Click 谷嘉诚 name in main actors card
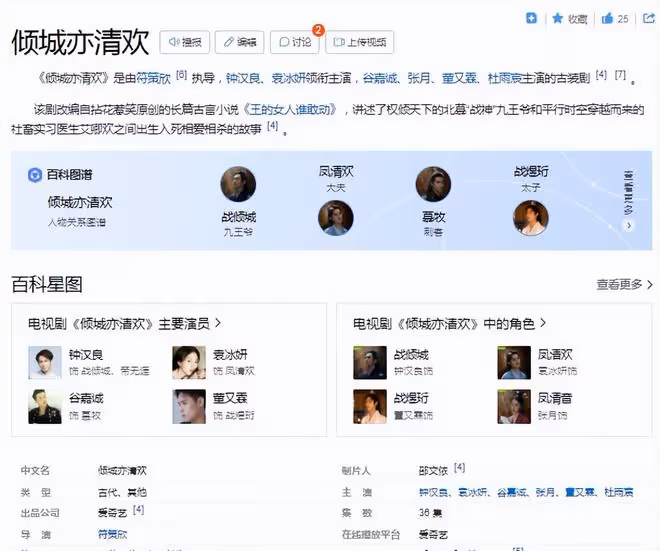 (86, 398)
